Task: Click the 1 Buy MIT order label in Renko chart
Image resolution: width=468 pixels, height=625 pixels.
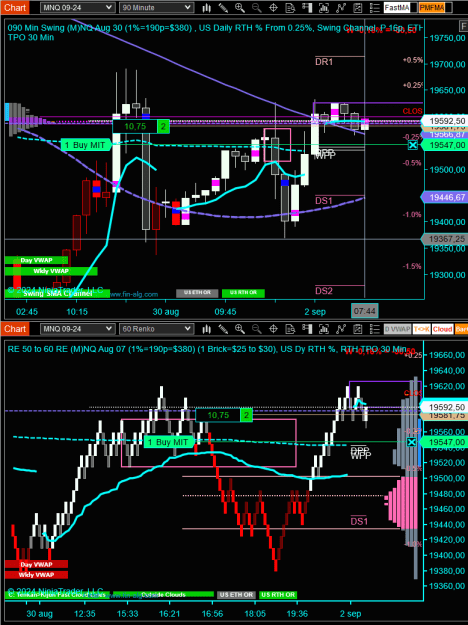Action: pos(168,442)
